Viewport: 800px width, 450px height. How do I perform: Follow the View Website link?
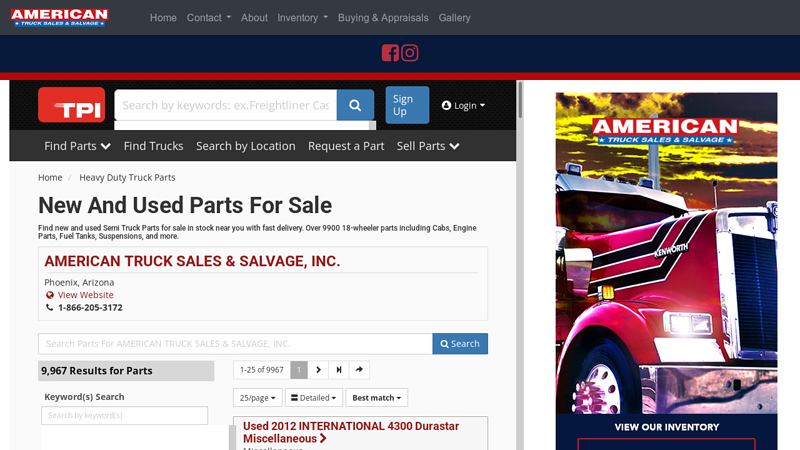[x=86, y=295]
